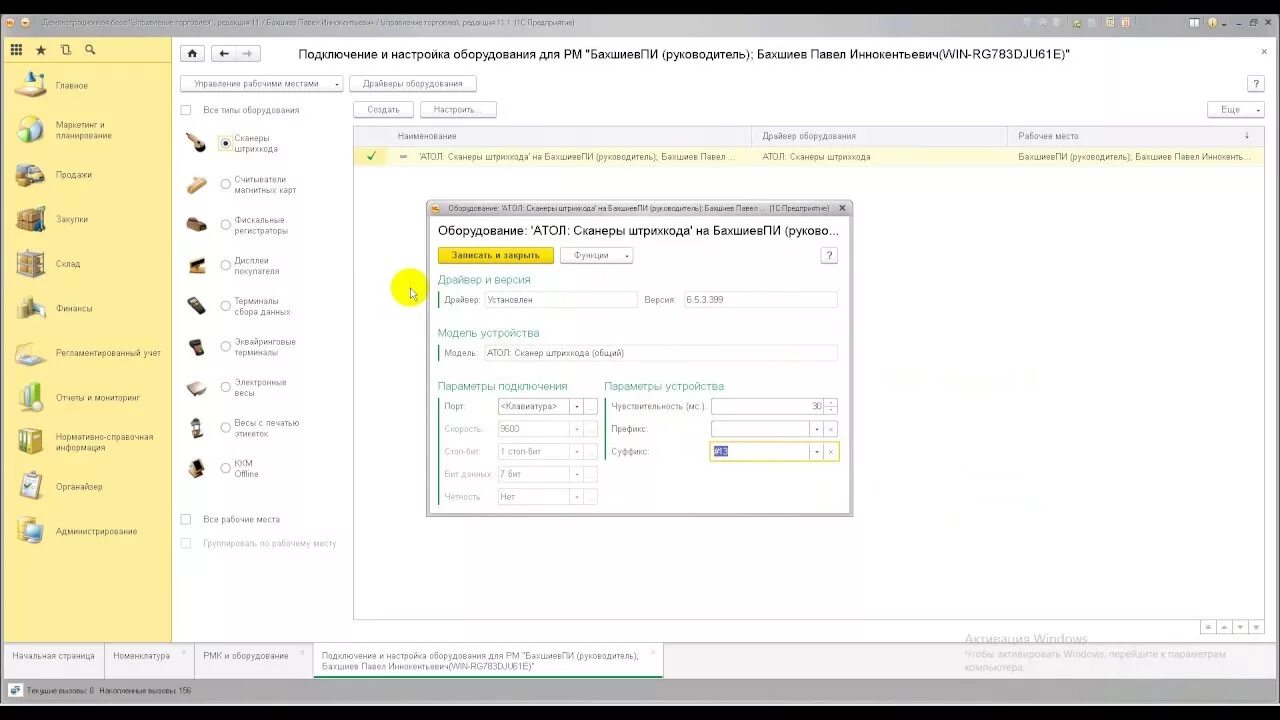Close the Номенклатура tab
1280x720 pixels.
point(184,652)
